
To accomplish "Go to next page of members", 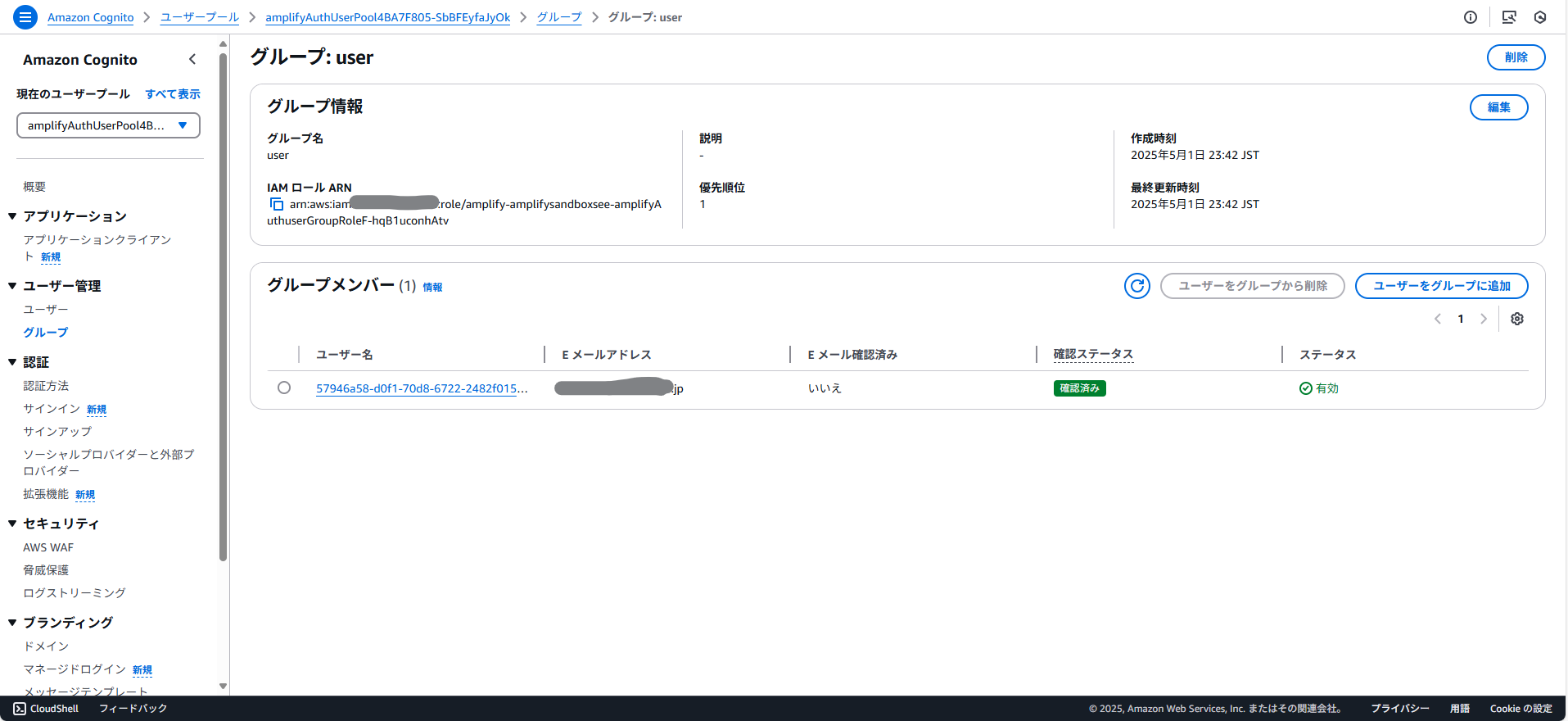I will (x=1483, y=319).
